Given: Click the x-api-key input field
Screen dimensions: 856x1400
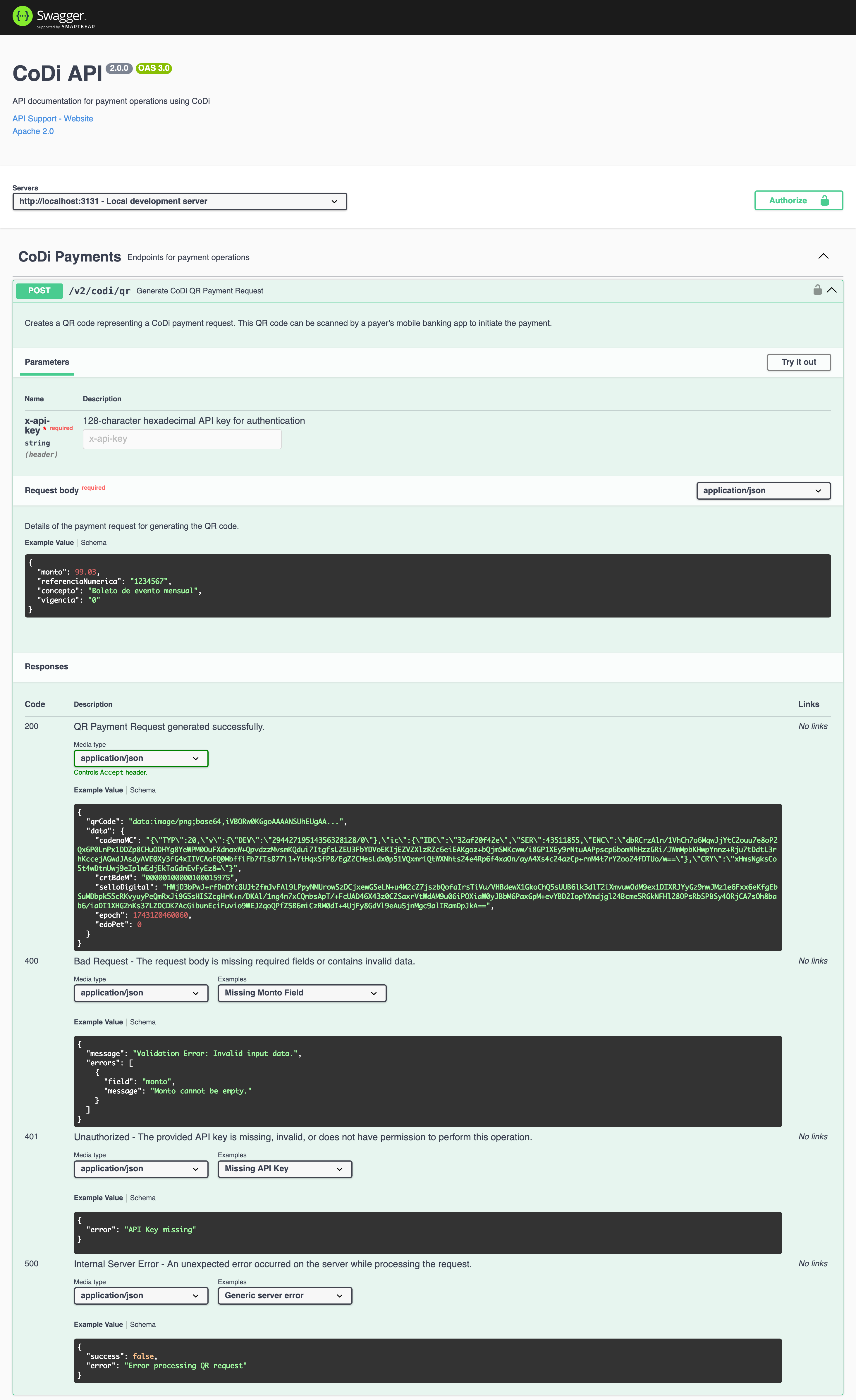Looking at the screenshot, I should pyautogui.click(x=182, y=439).
